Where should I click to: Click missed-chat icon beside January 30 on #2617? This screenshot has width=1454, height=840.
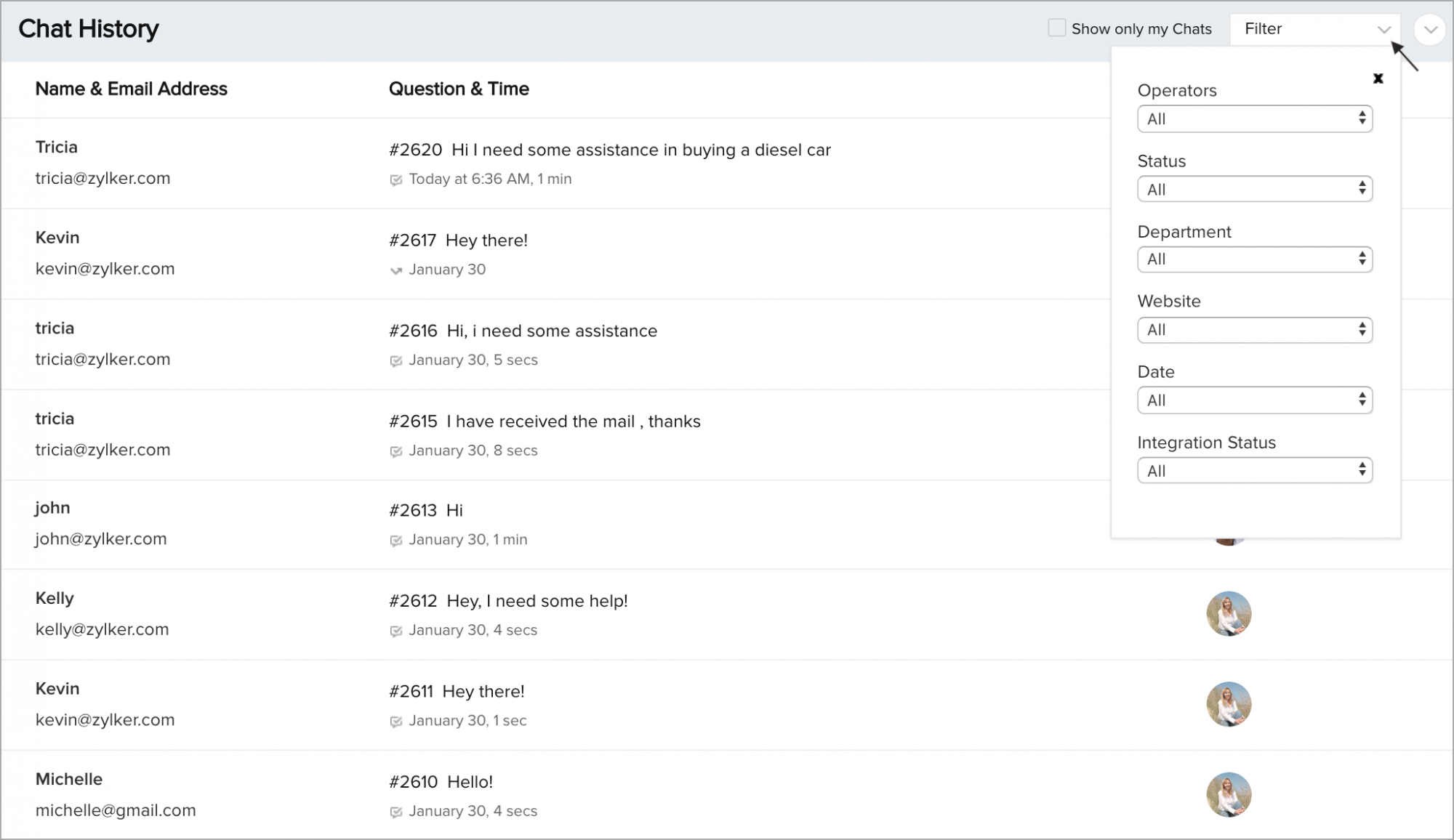coord(396,270)
